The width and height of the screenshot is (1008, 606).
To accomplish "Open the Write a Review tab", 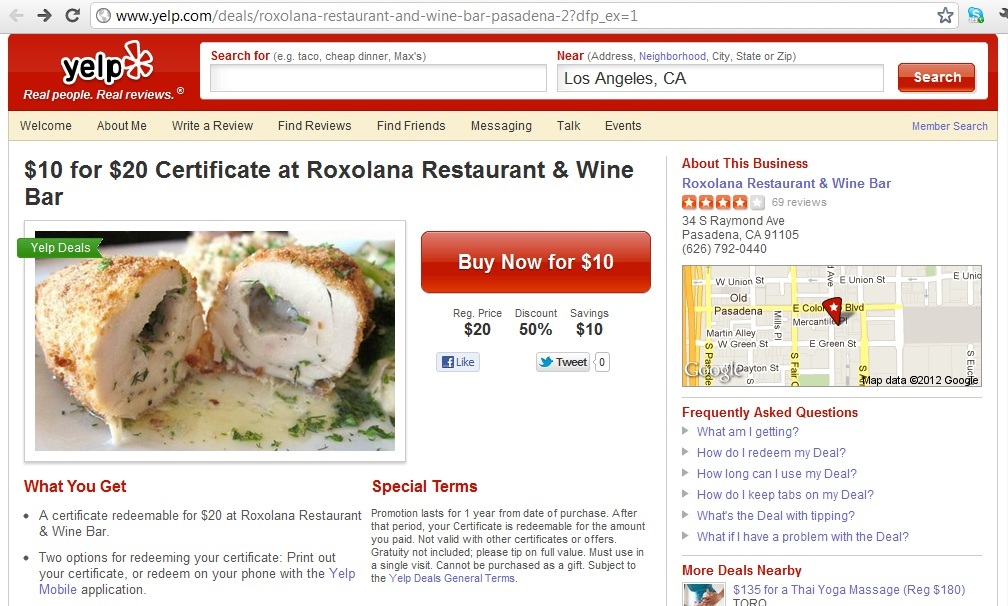I will tap(212, 126).
